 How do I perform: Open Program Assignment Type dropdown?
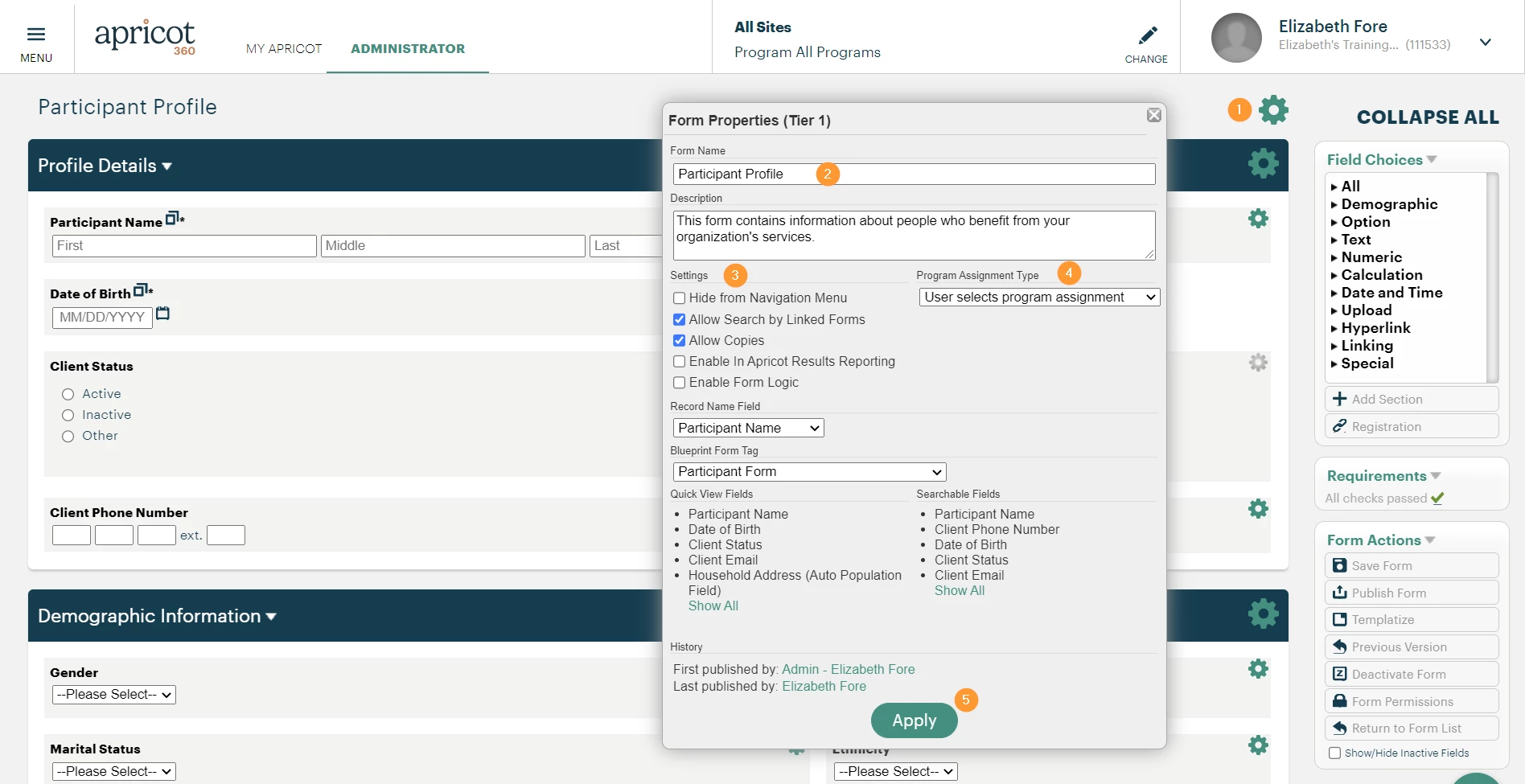(1039, 298)
